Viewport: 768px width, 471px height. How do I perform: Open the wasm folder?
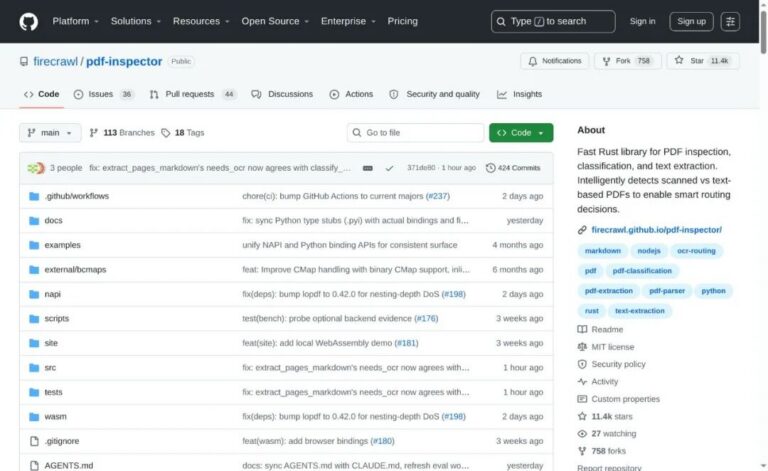pos(55,417)
